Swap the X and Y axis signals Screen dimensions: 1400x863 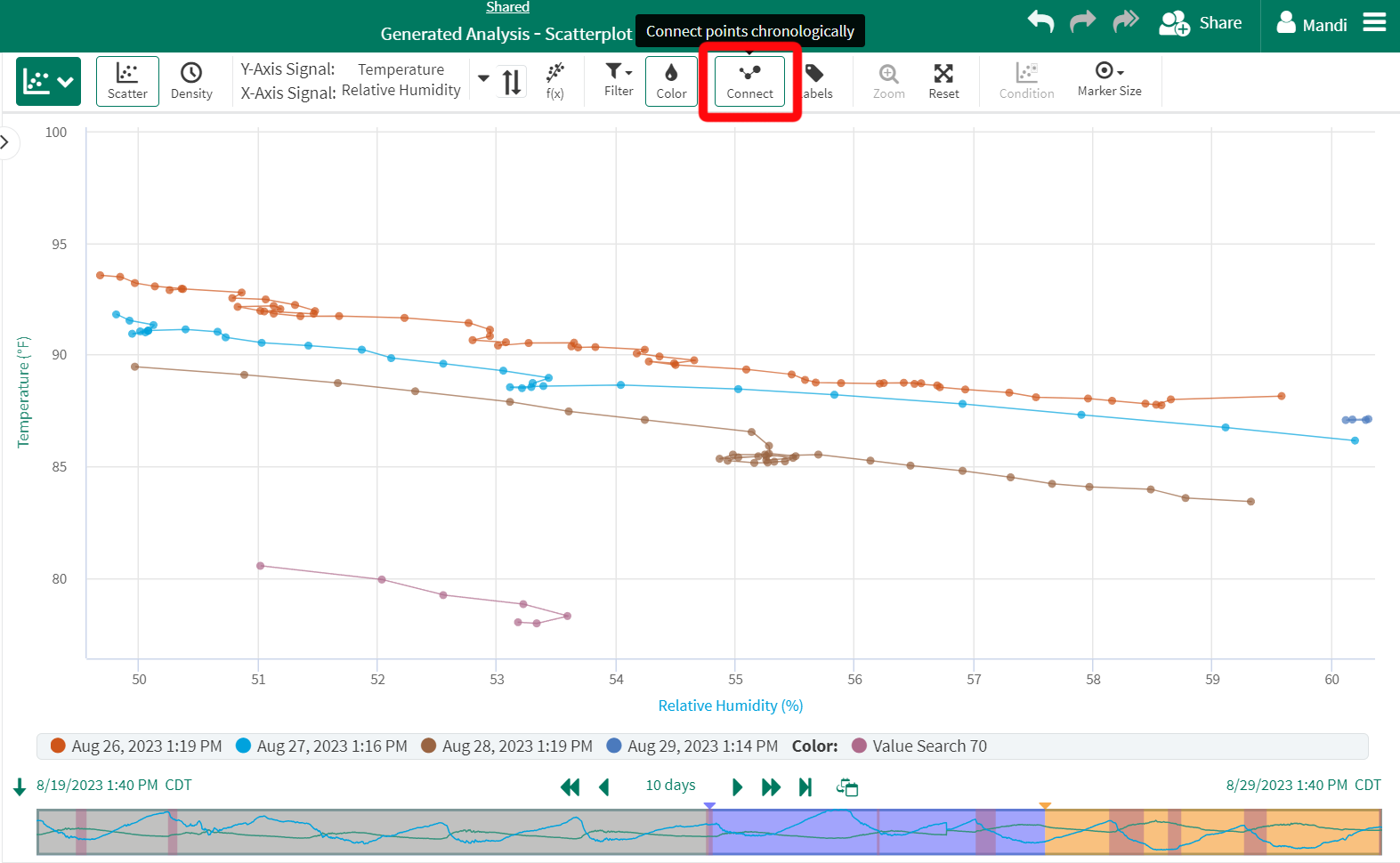point(512,82)
